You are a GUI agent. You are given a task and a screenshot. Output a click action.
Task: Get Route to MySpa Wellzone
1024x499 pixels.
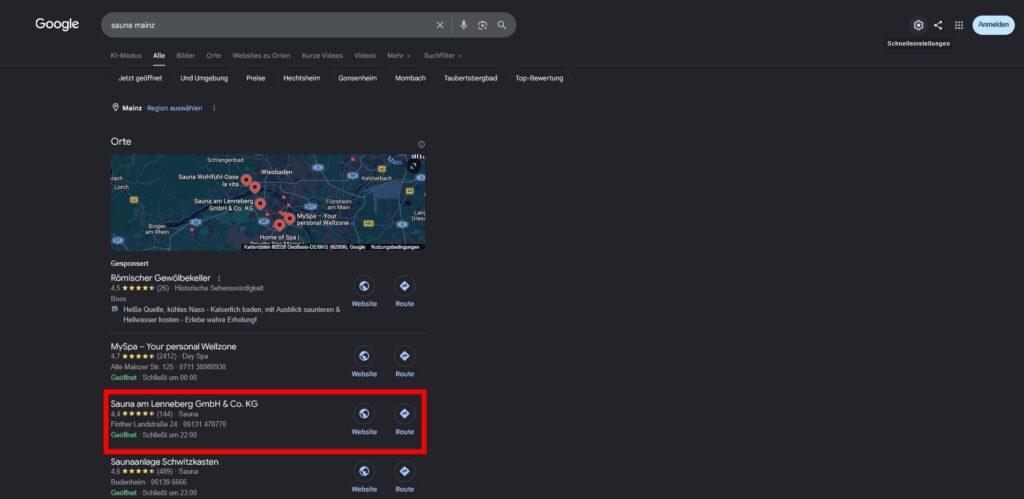coord(404,362)
